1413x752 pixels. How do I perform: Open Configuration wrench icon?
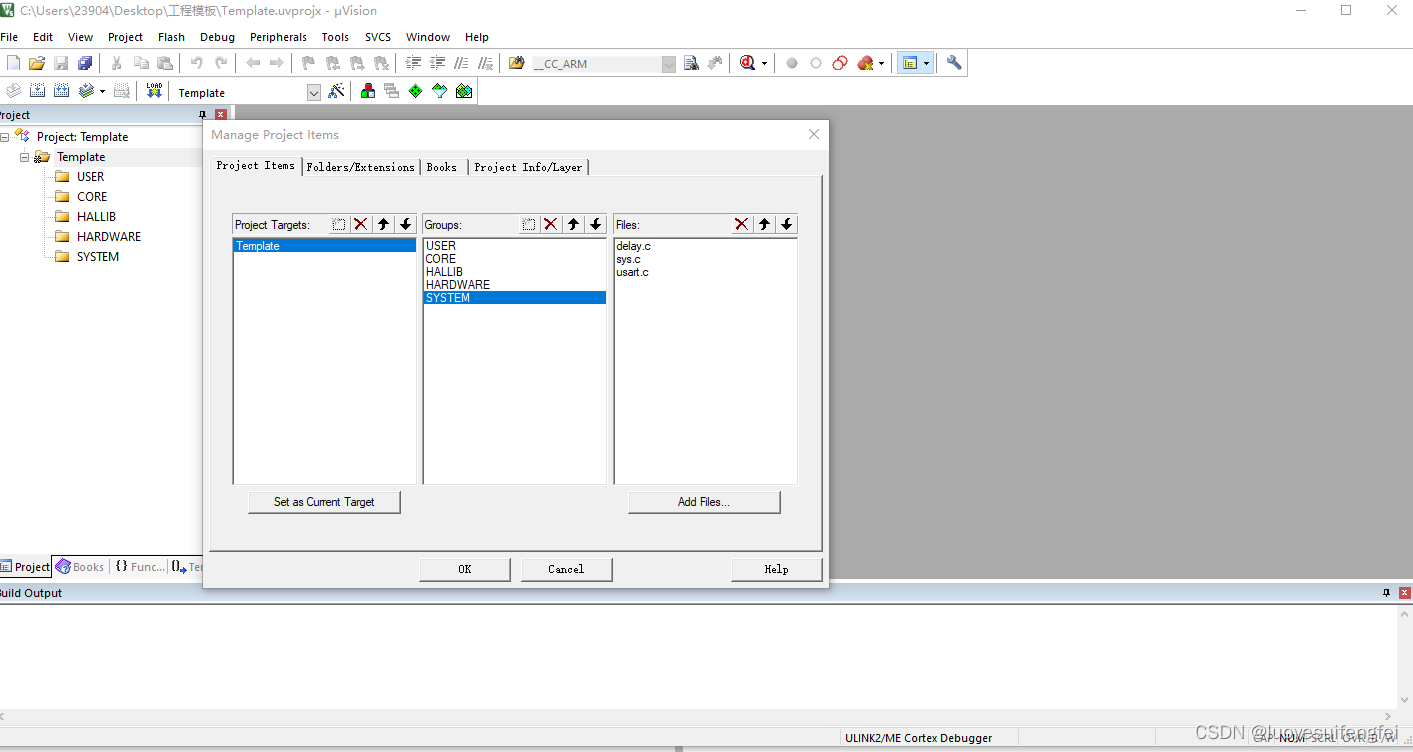954,63
